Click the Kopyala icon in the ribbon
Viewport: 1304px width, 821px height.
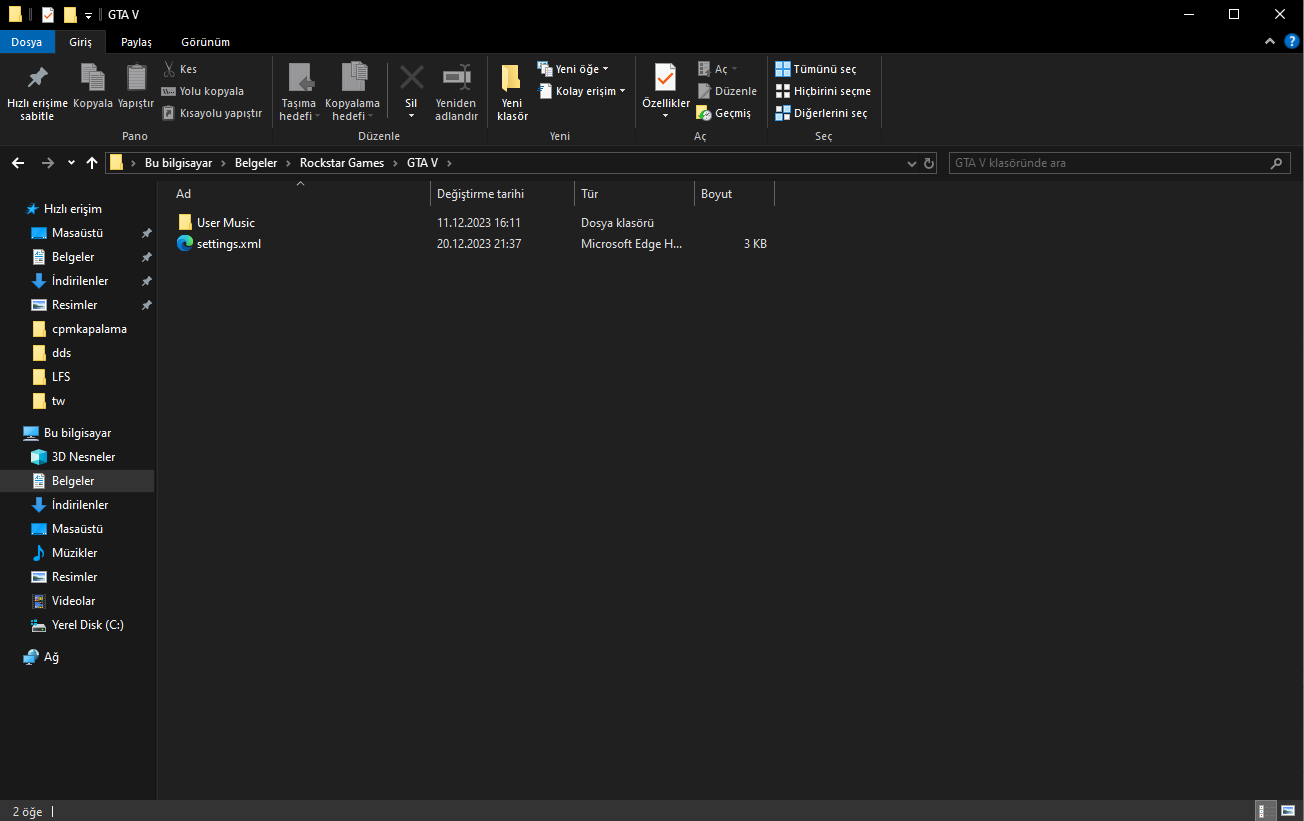[x=93, y=78]
